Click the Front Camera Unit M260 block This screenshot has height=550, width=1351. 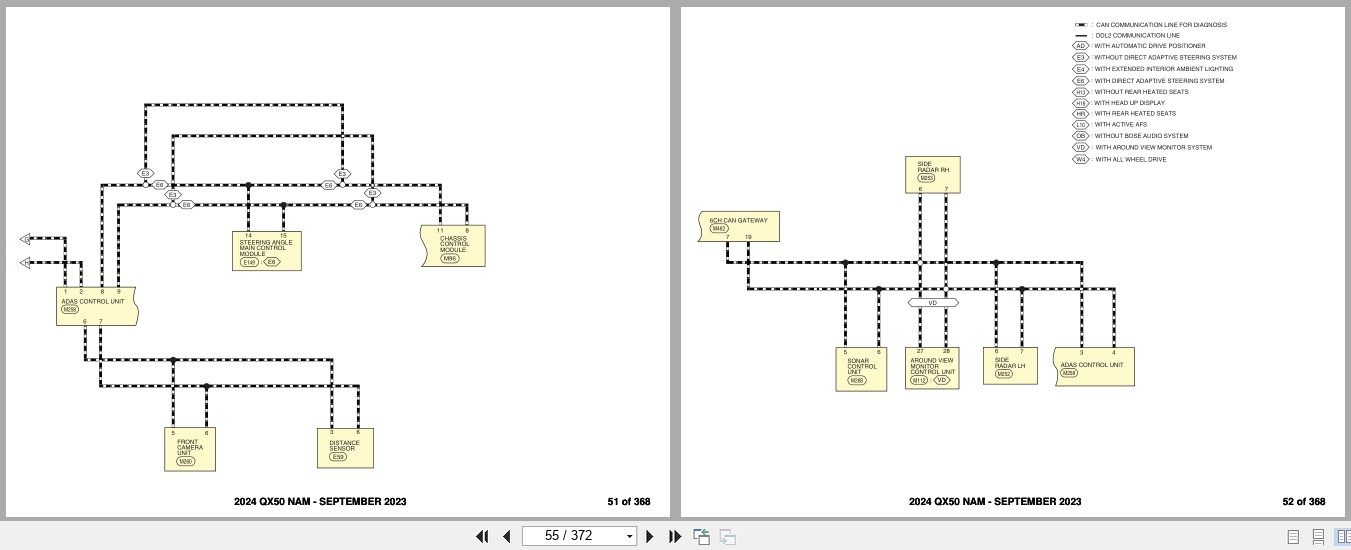pos(190,449)
